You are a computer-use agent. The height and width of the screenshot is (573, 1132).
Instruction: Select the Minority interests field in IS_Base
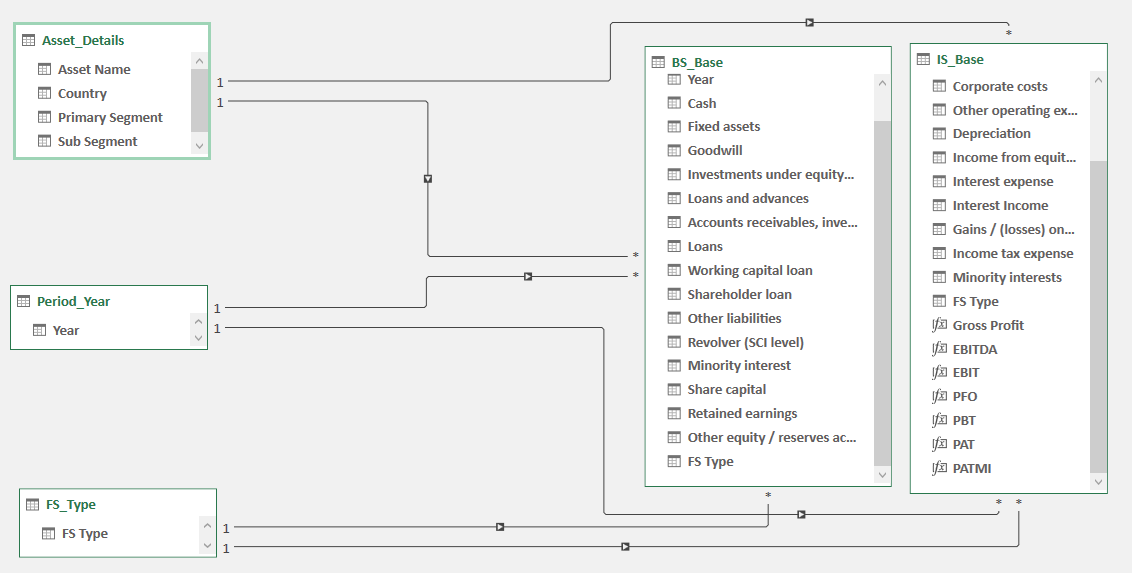pyautogui.click(x=1007, y=277)
